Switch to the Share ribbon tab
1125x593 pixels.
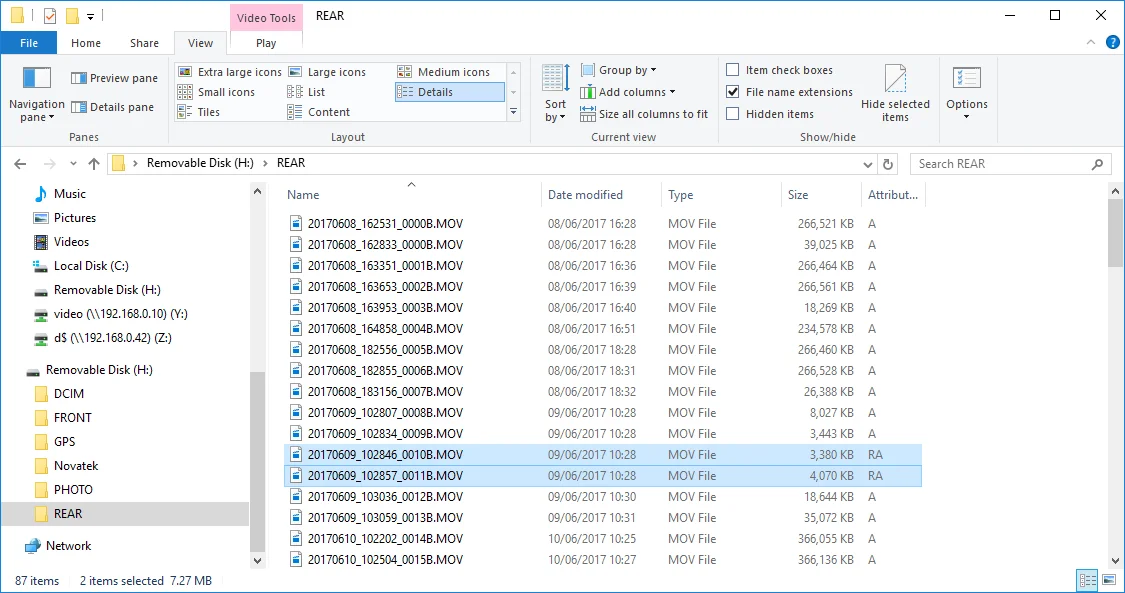tap(144, 43)
